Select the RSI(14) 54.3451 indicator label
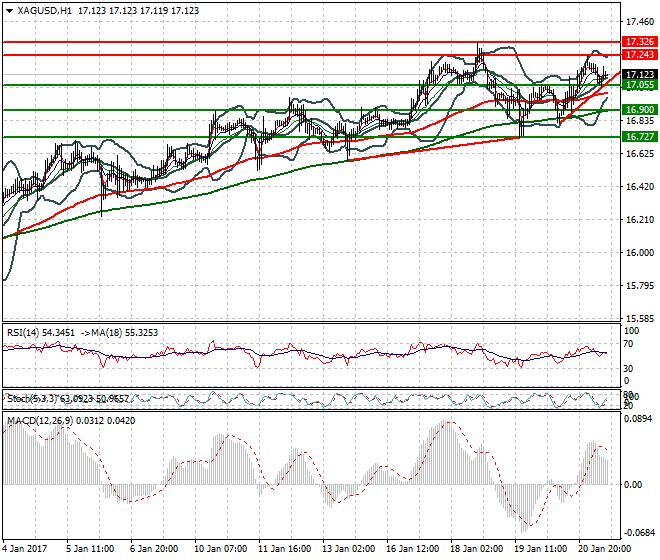 (x=41, y=333)
